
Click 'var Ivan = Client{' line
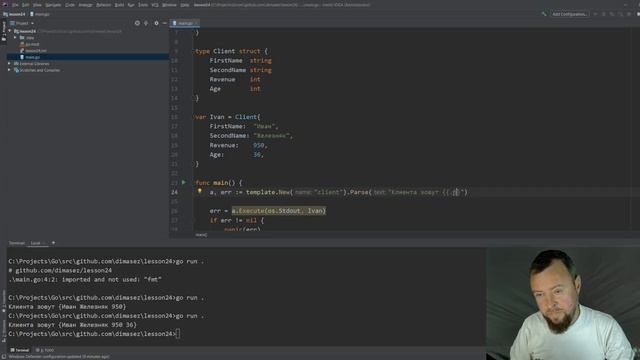(228, 117)
